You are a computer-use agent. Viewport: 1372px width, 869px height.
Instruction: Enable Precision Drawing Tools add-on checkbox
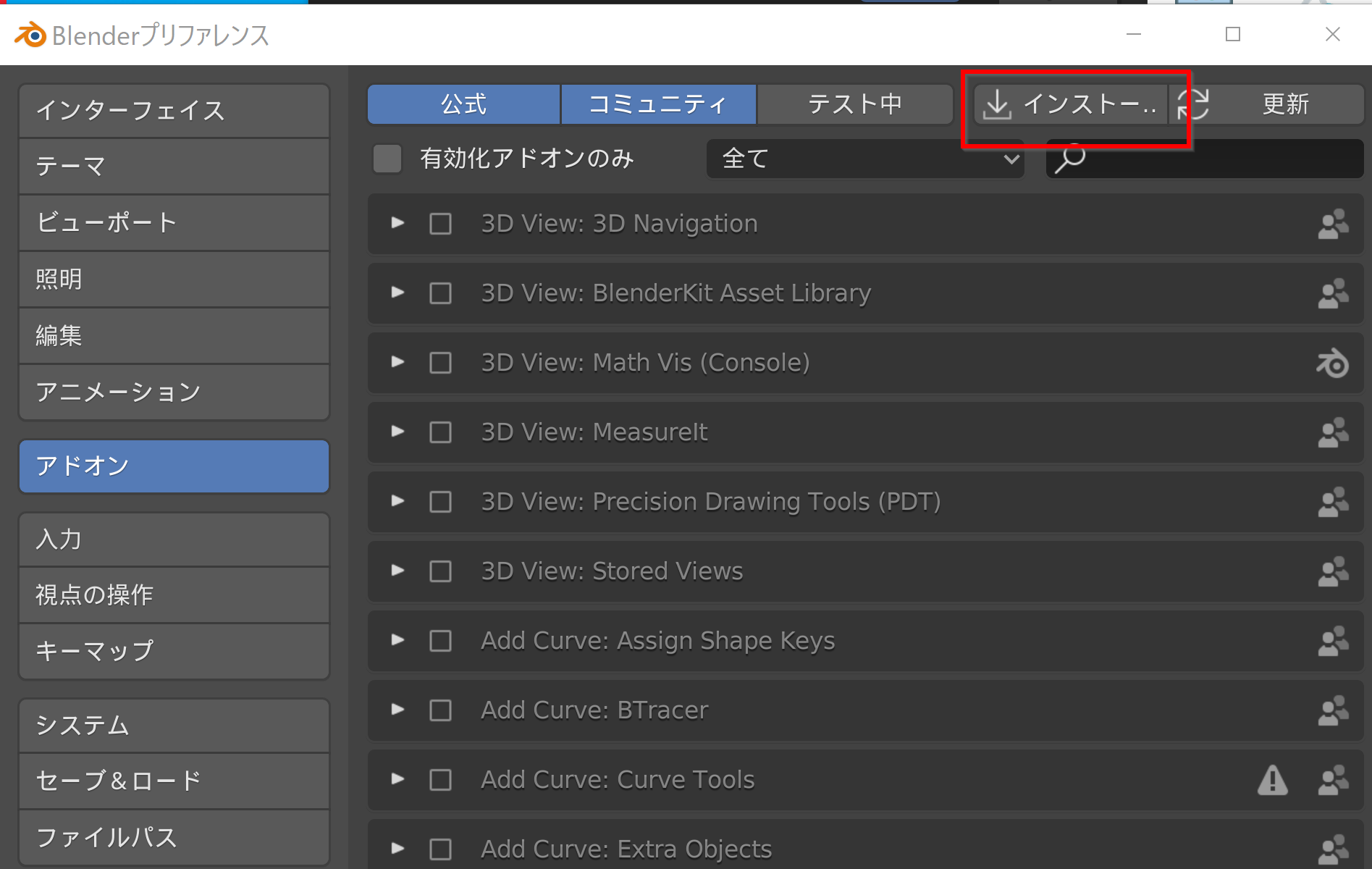point(441,502)
